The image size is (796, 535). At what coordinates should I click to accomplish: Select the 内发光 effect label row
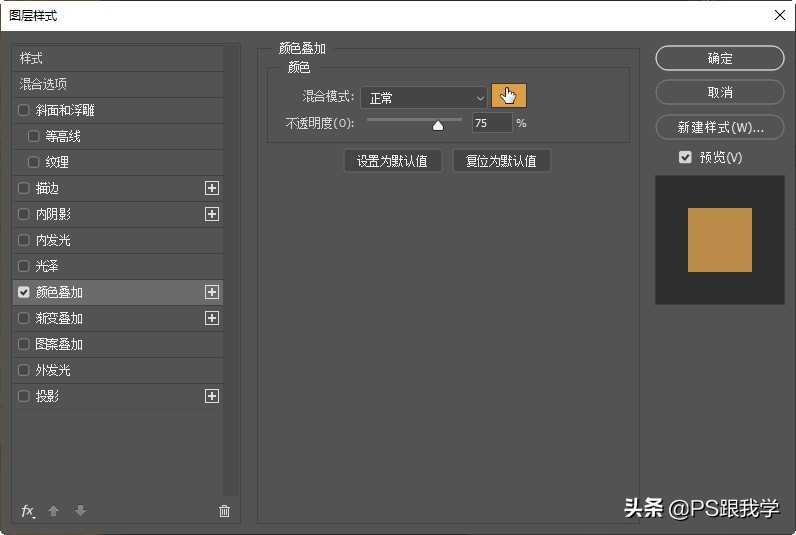click(x=117, y=240)
